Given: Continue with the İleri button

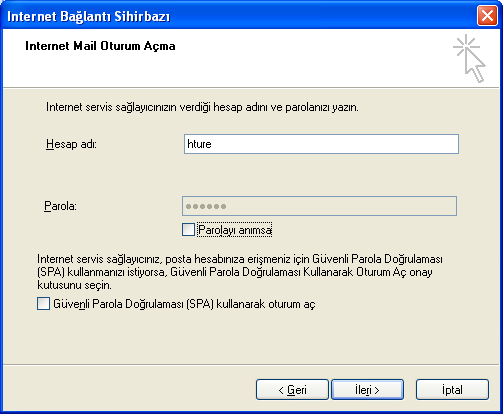Looking at the screenshot, I should coord(367,389).
